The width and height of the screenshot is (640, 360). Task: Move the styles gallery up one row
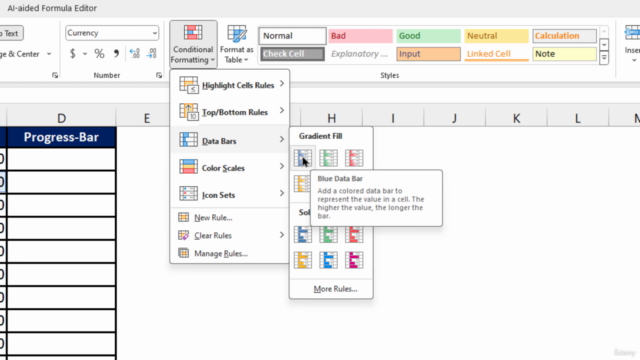click(604, 31)
